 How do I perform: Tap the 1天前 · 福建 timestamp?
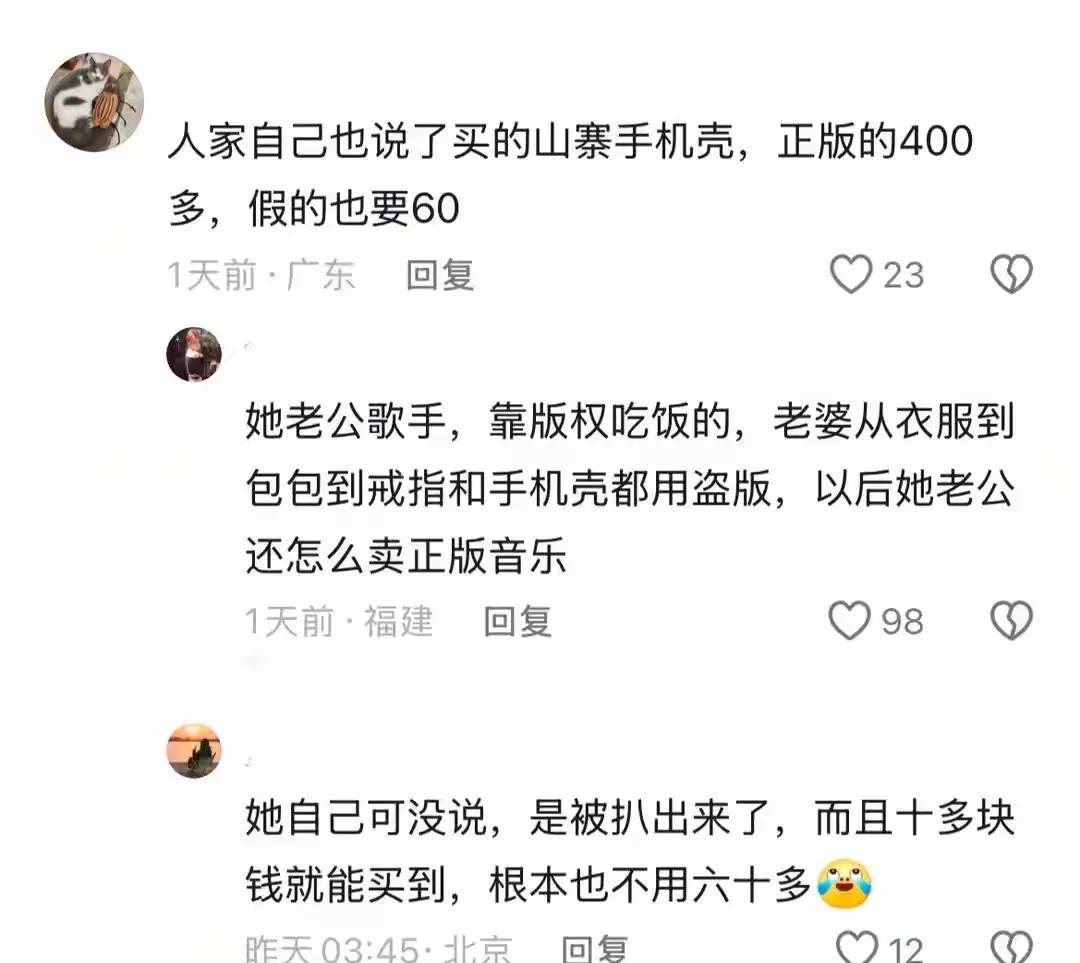pos(340,621)
